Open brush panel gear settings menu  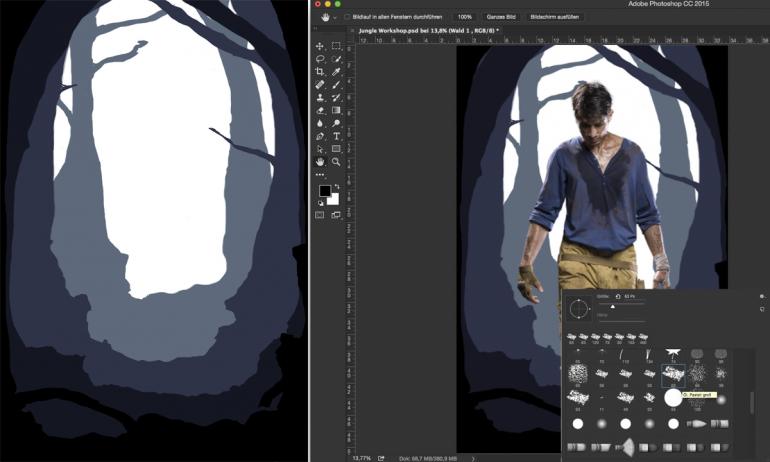(762, 297)
